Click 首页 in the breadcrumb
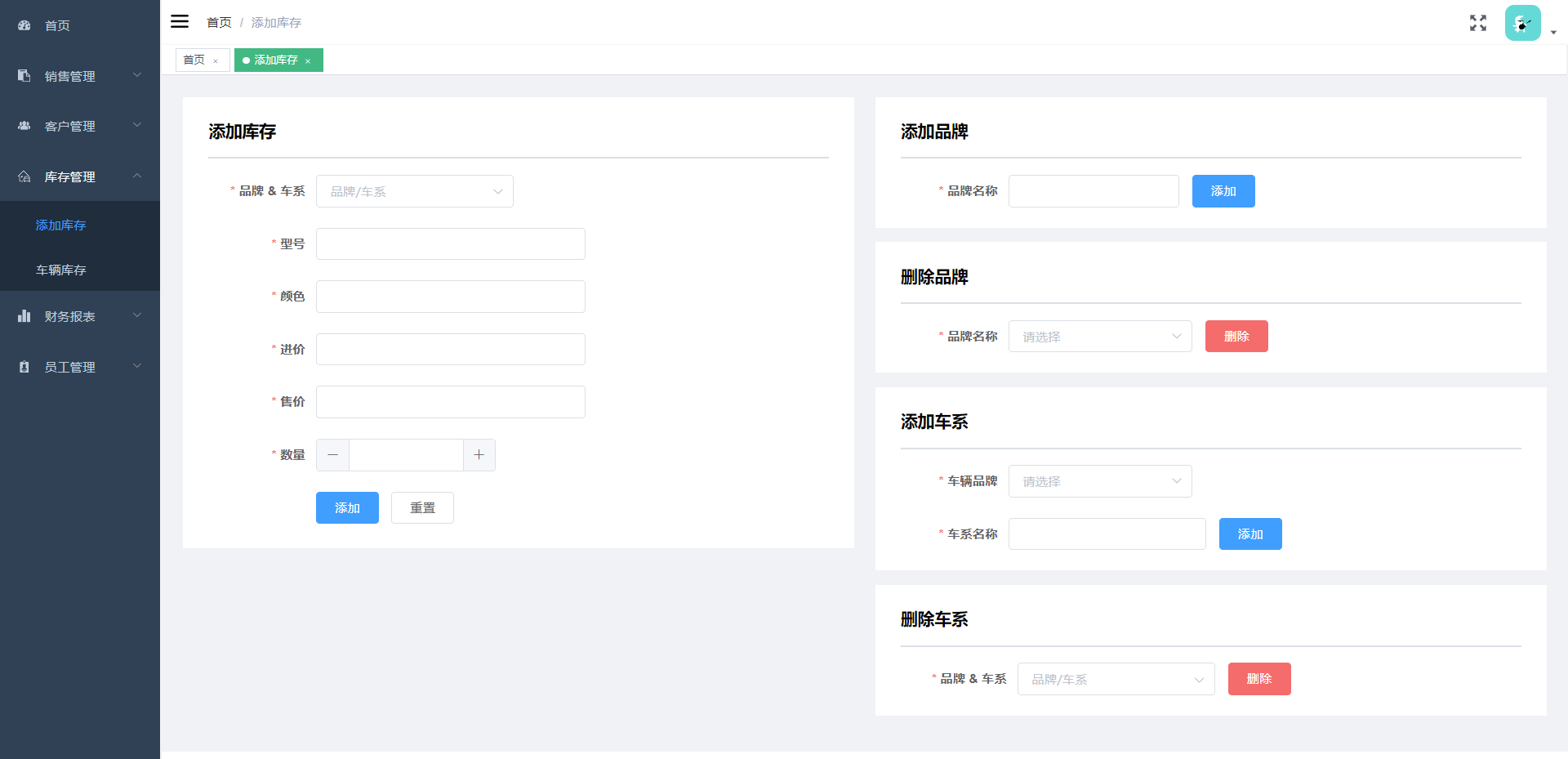This screenshot has width=1568, height=759. pyautogui.click(x=219, y=23)
